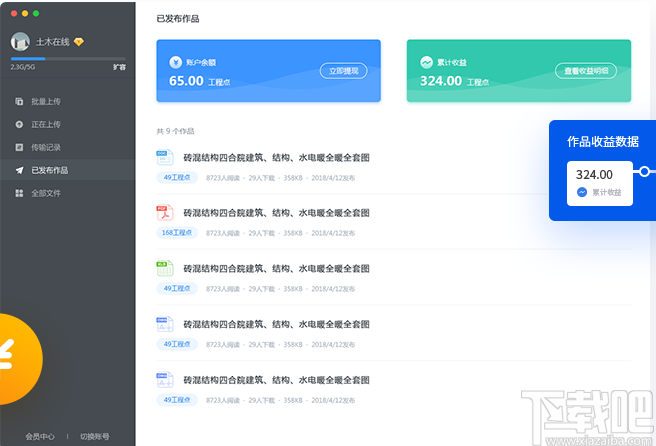Click the 已发布作品 paper plane icon
This screenshot has height=446, width=656.
pyautogui.click(x=19, y=170)
